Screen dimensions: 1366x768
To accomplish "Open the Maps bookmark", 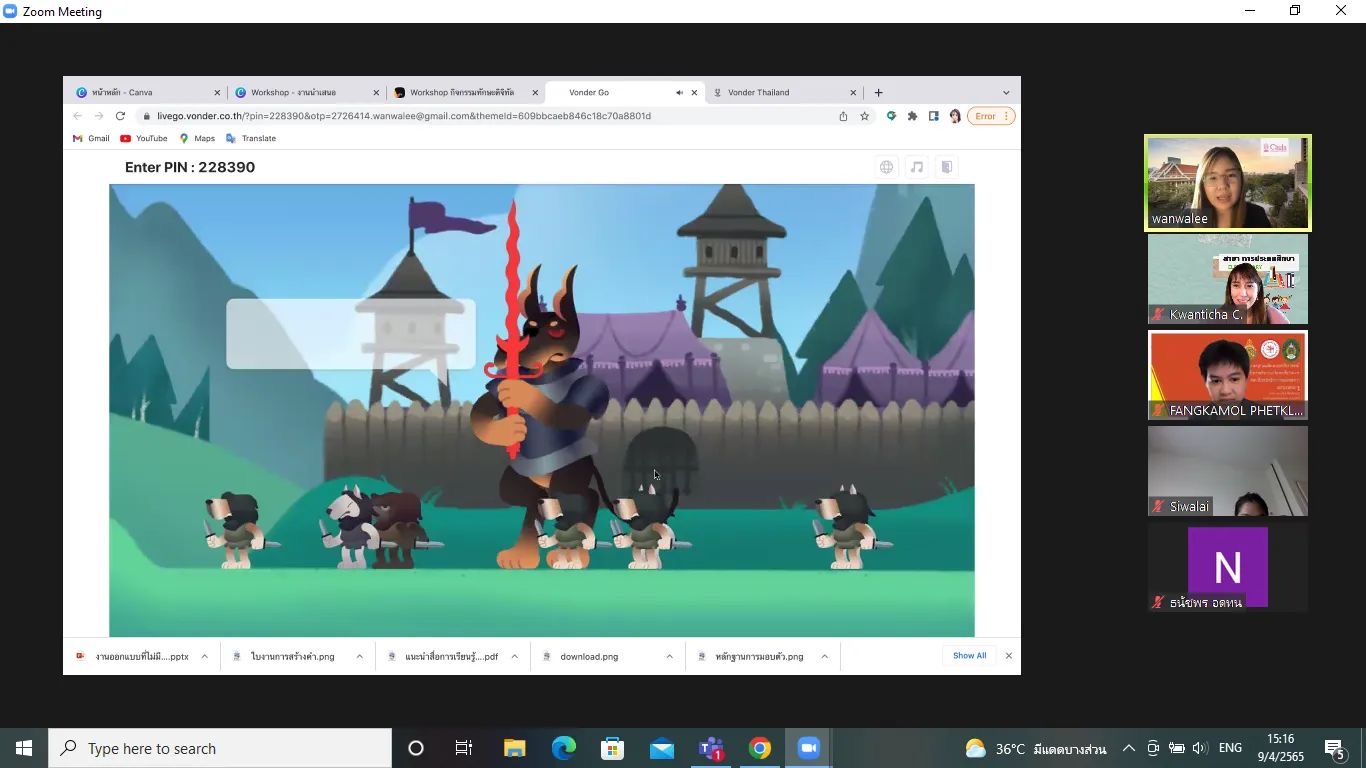I will (197, 138).
